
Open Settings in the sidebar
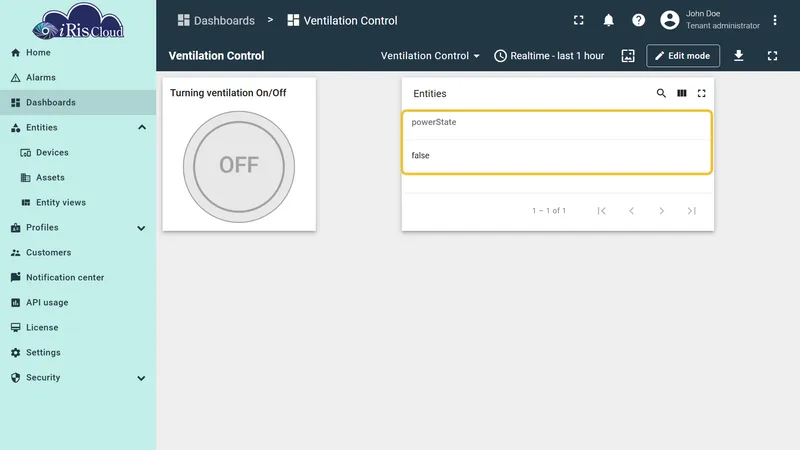click(78, 353)
